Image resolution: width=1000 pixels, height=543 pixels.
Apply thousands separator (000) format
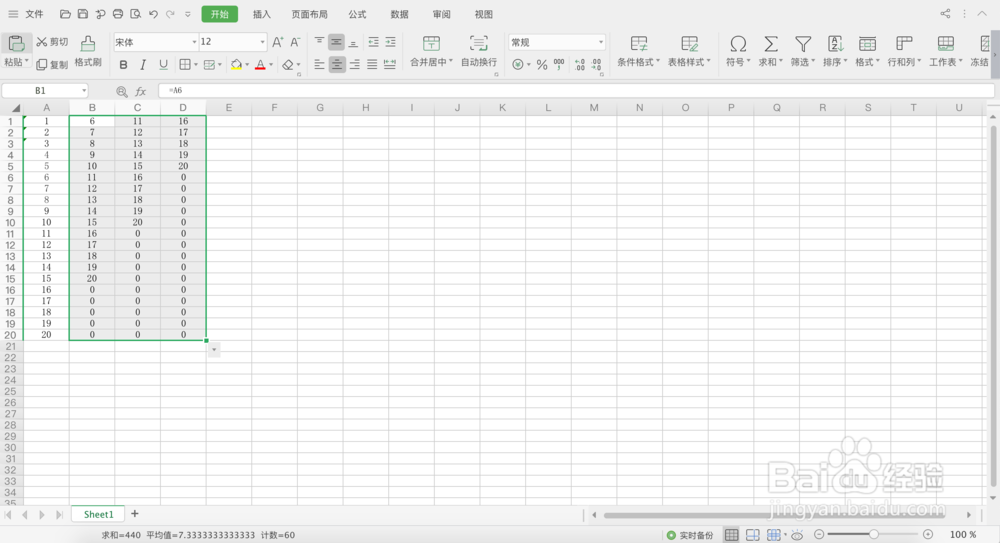[x=559, y=64]
